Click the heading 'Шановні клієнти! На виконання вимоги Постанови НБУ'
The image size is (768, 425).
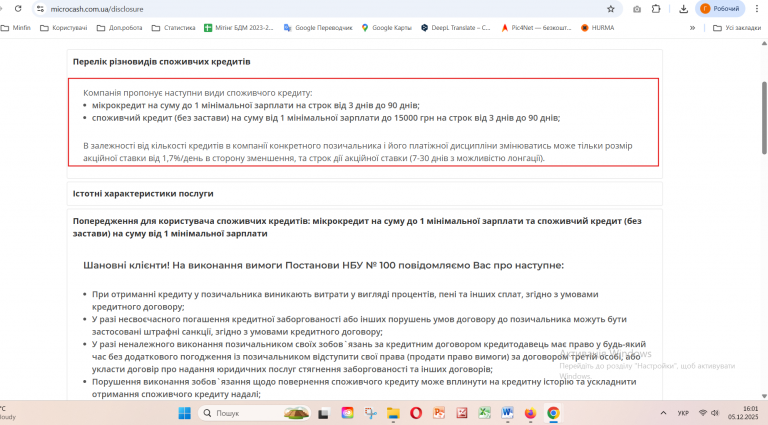pos(323,265)
